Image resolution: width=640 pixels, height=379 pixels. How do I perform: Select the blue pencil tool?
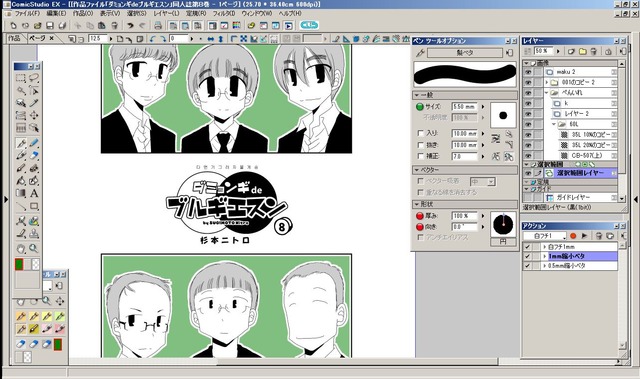click(x=34, y=143)
